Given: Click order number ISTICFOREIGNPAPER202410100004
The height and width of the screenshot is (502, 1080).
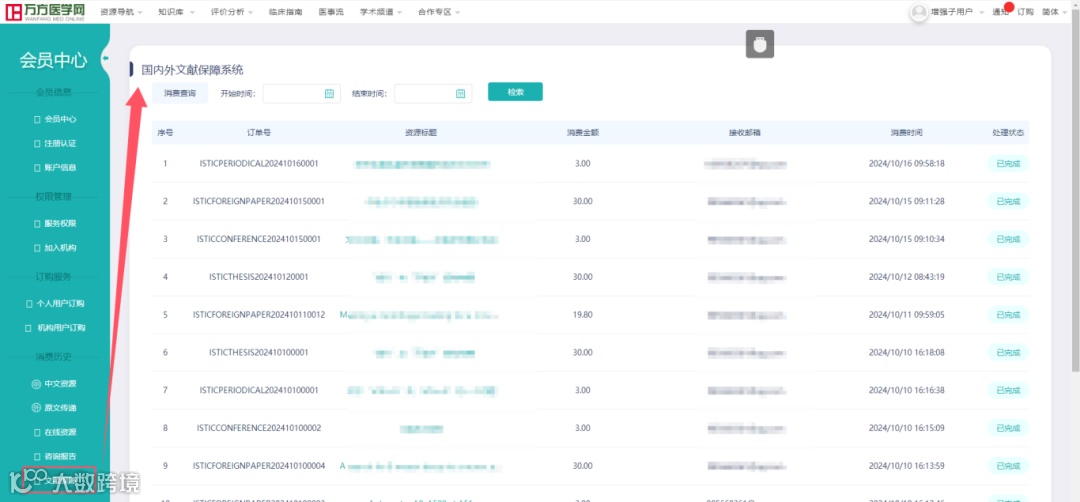Looking at the screenshot, I should pos(259,466).
